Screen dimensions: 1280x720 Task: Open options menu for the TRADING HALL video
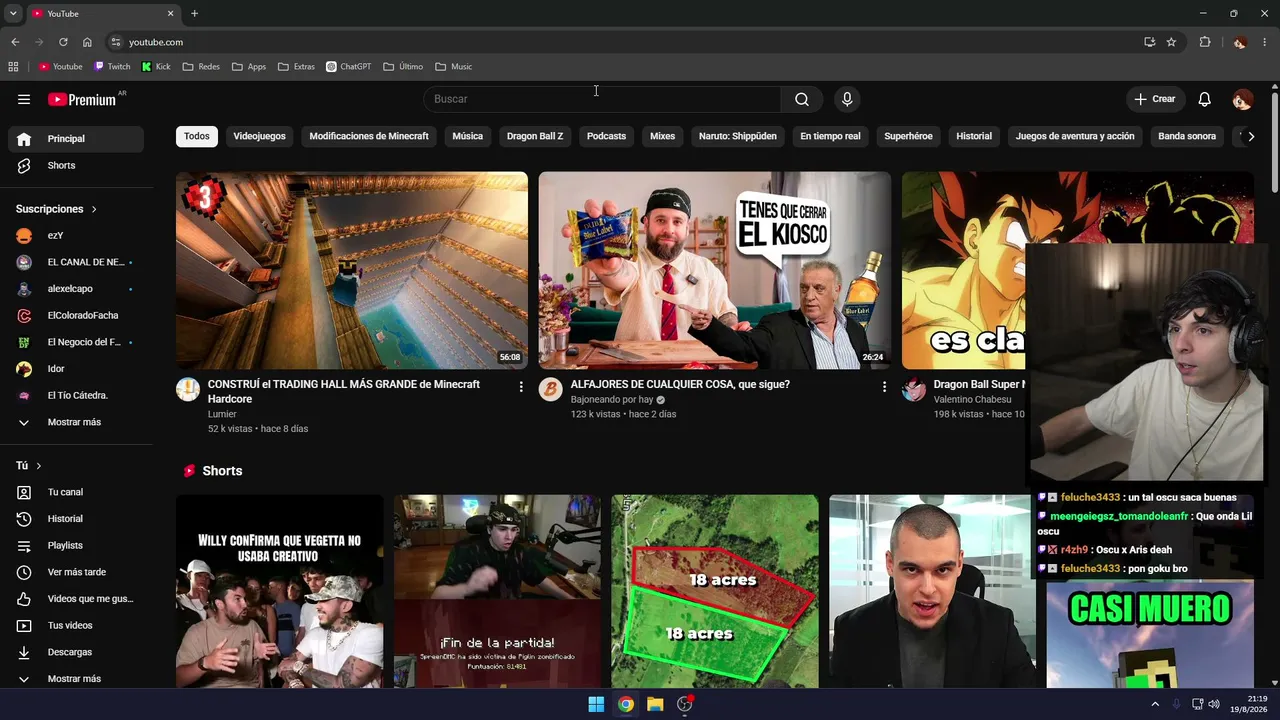(521, 387)
